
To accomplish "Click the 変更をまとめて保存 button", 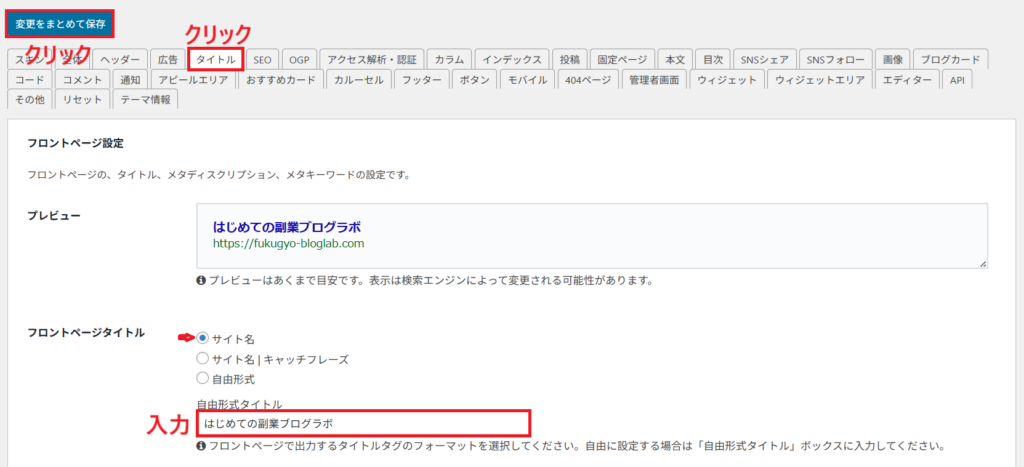I will coord(60,24).
